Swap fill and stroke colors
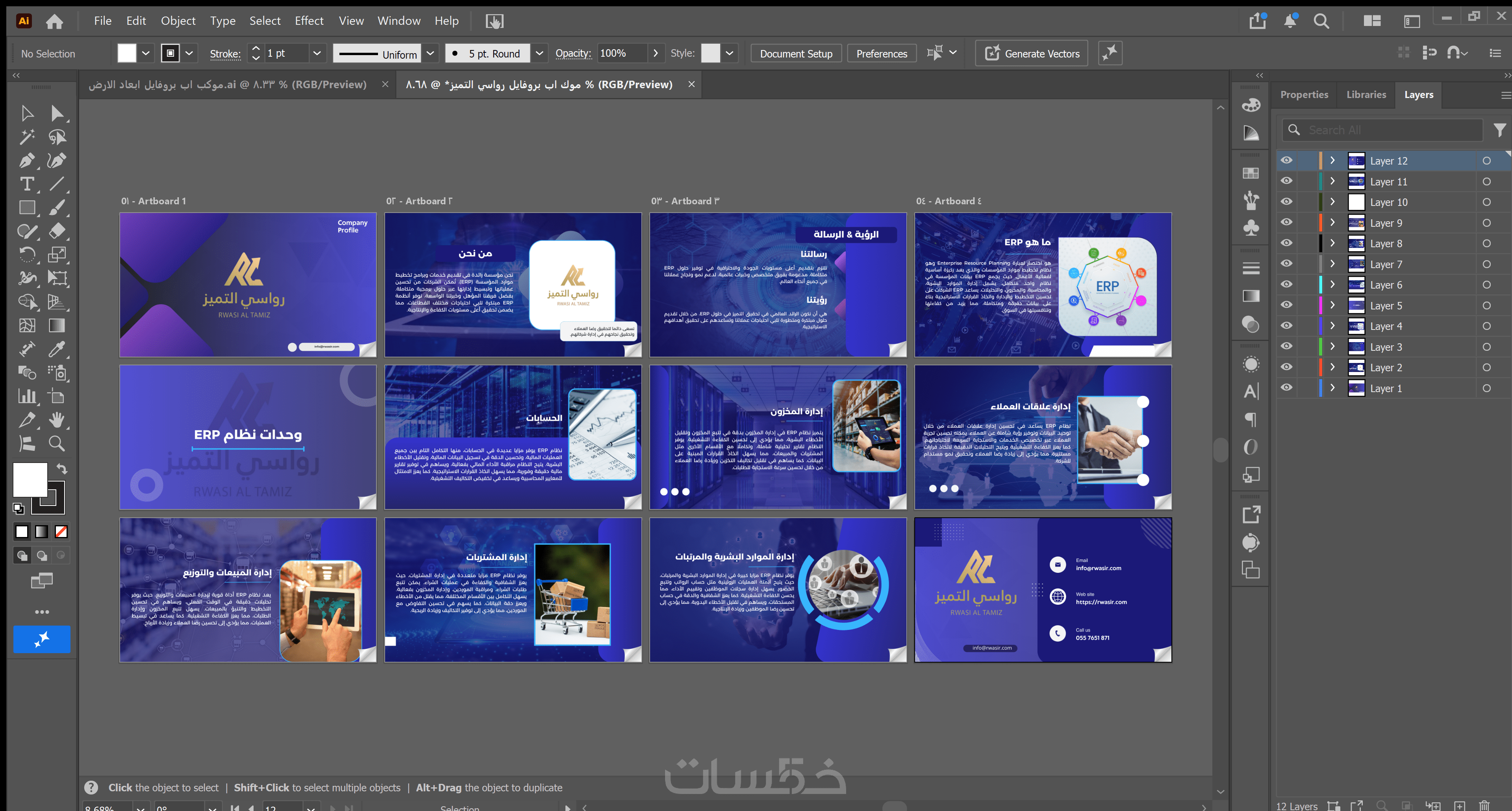The width and height of the screenshot is (1512, 811). pos(62,468)
